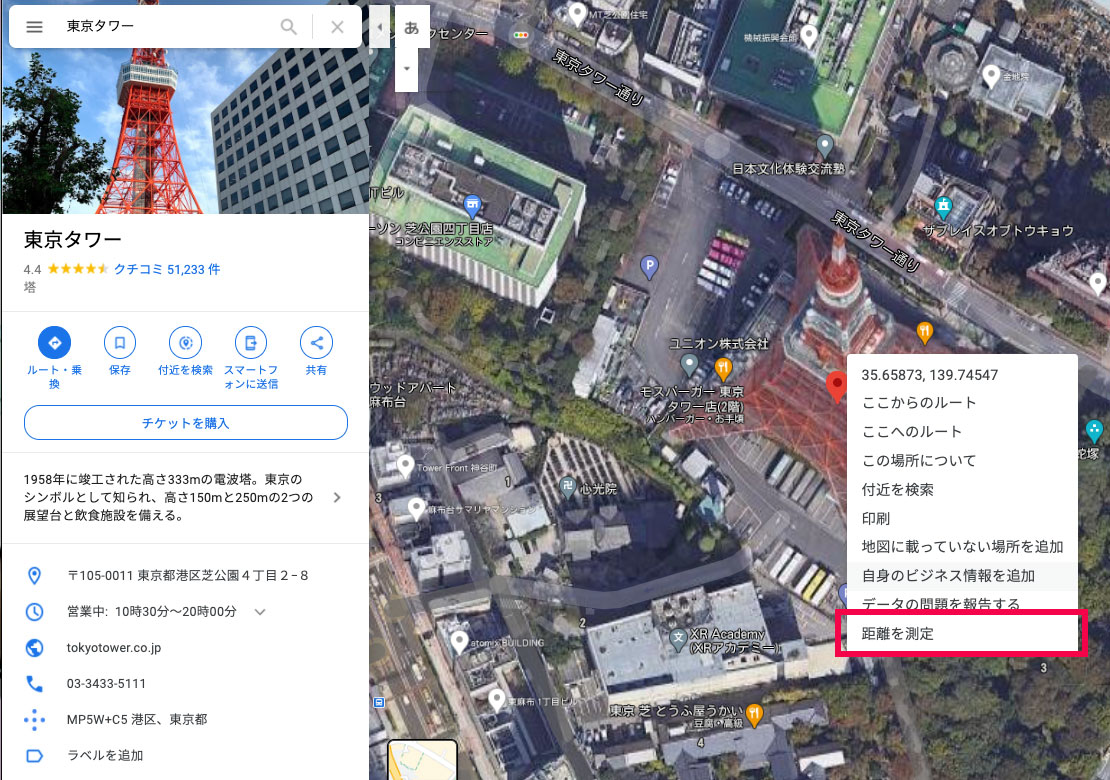Click the 付近を検索 nearby icon
The height and width of the screenshot is (780, 1110).
[185, 343]
